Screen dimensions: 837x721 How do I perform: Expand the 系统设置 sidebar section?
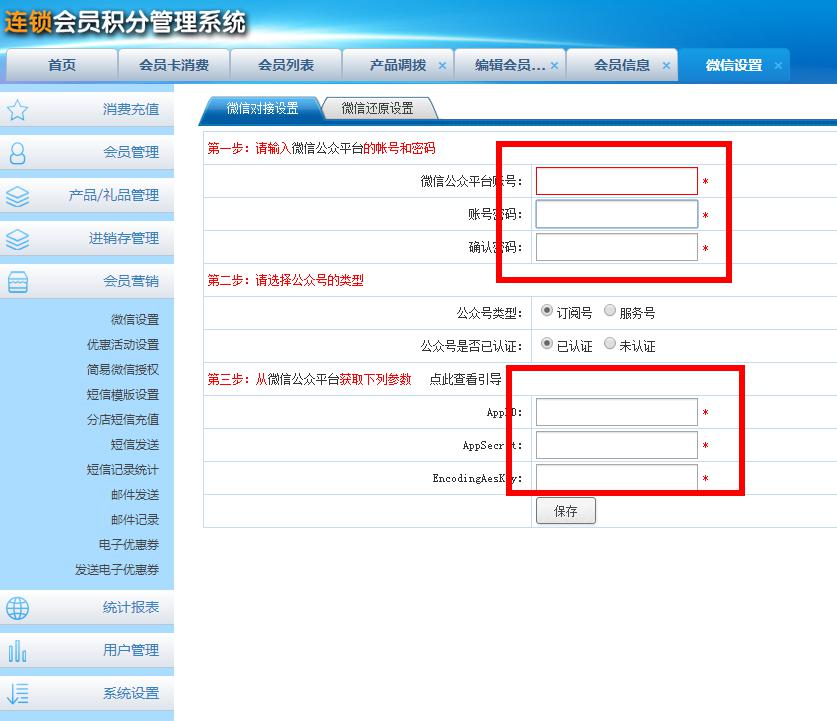[130, 694]
